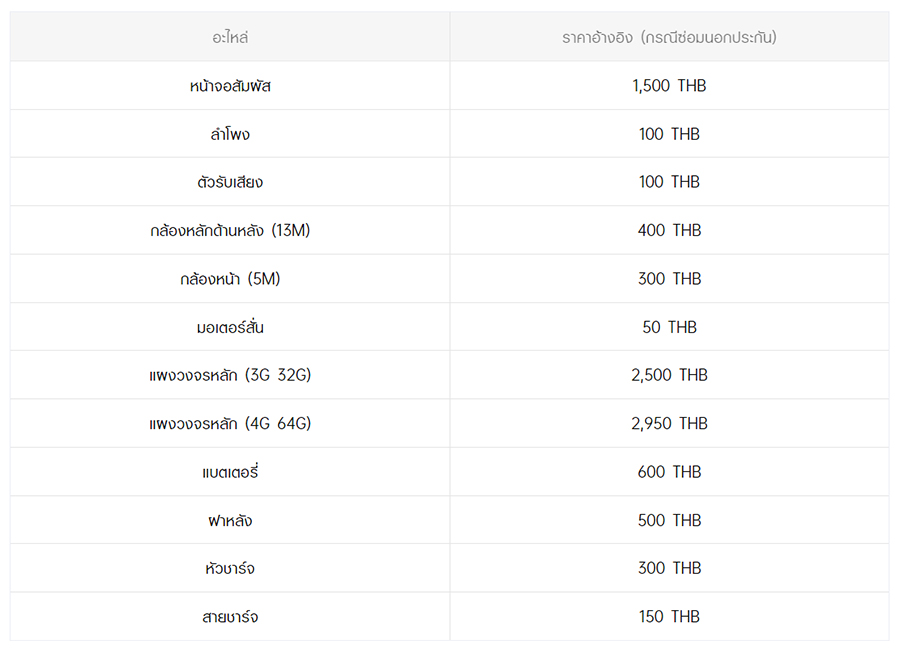Click the 600 THB price cell
Screen dimensions: 900x653
pyautogui.click(x=669, y=472)
